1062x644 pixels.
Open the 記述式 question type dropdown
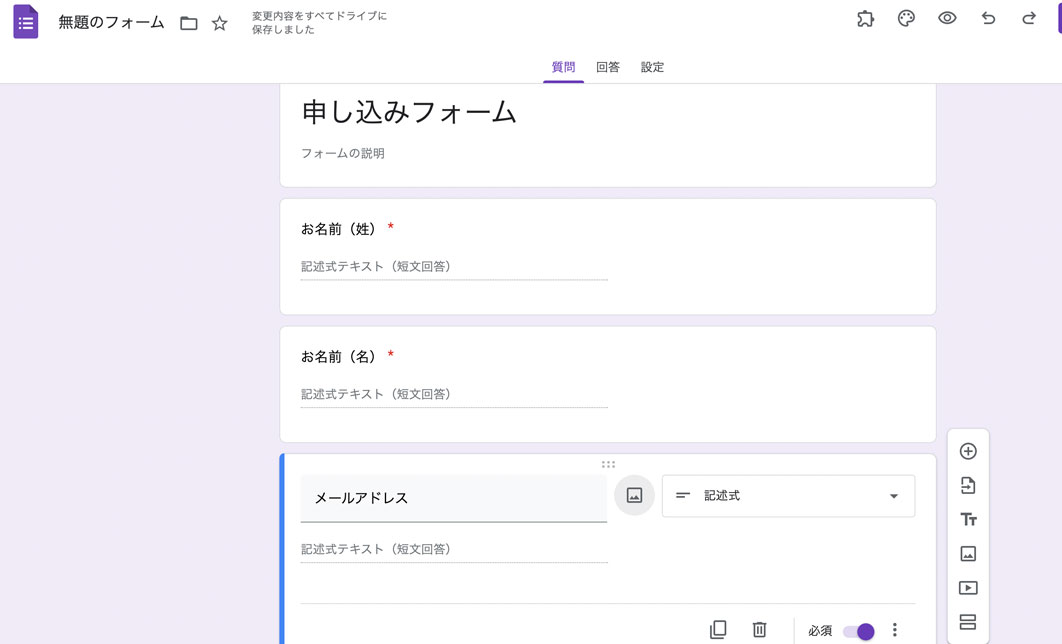pyautogui.click(x=788, y=496)
